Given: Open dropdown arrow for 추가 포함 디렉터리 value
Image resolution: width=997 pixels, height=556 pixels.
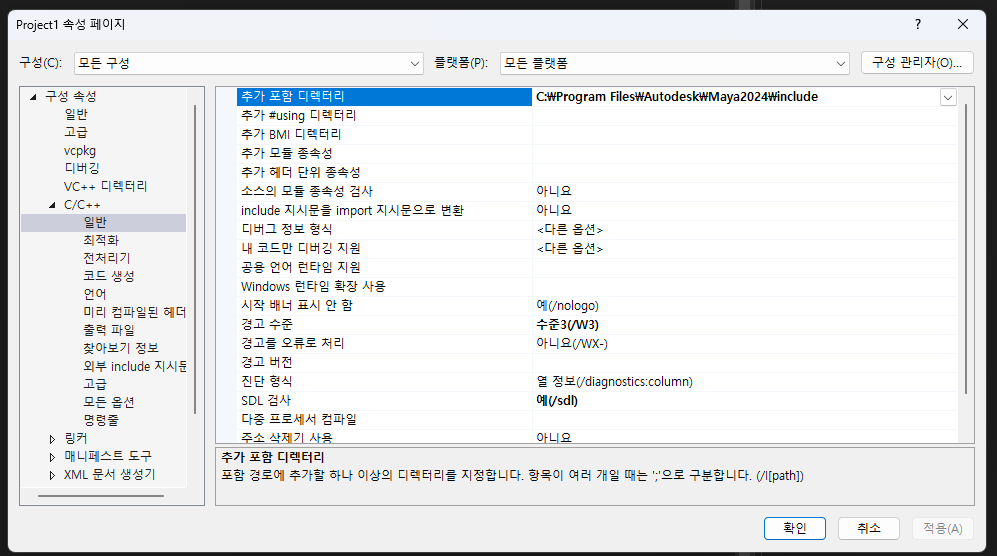Looking at the screenshot, I should tap(948, 97).
